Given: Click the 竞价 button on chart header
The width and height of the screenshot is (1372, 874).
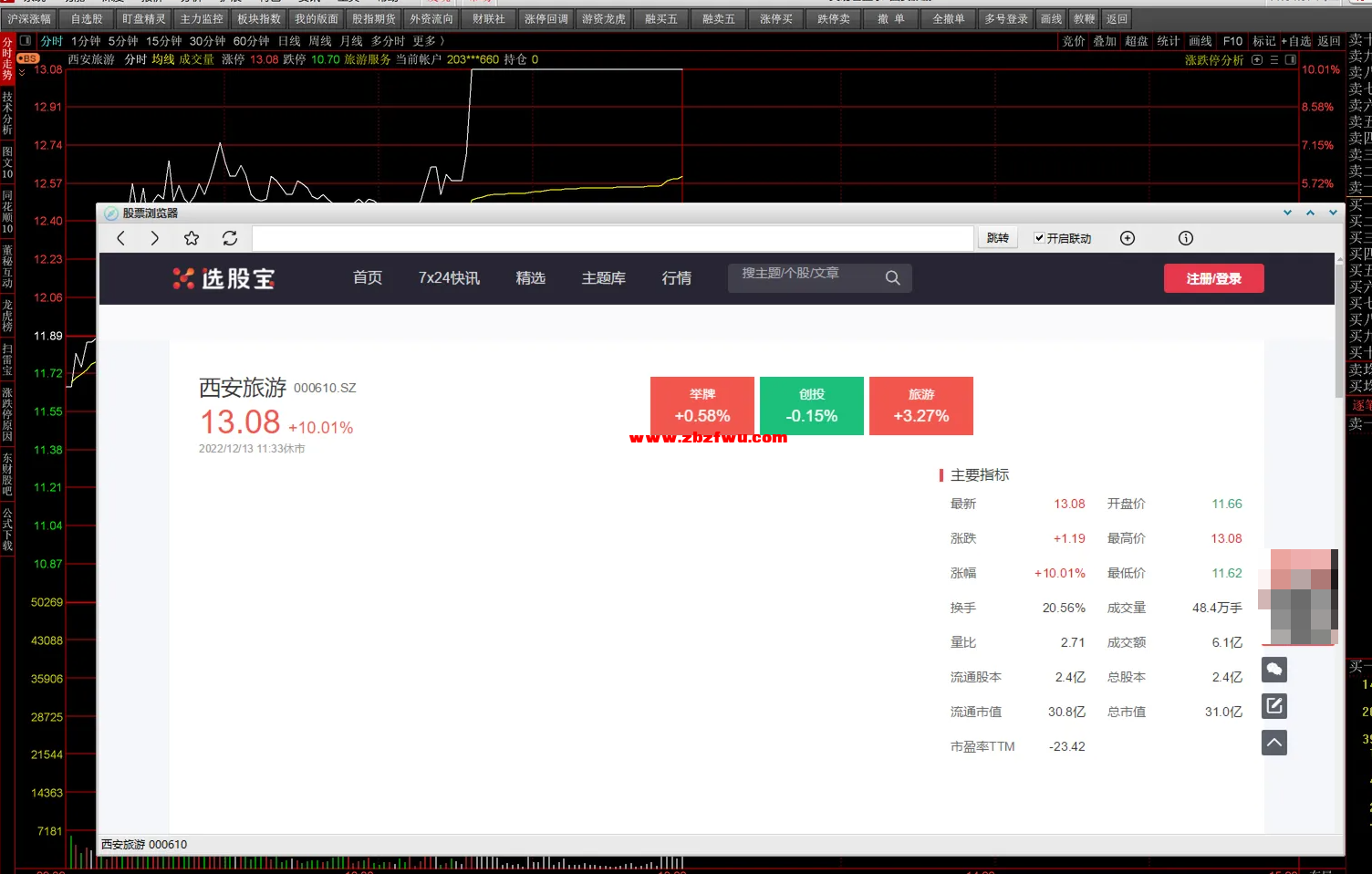Looking at the screenshot, I should [x=1075, y=41].
